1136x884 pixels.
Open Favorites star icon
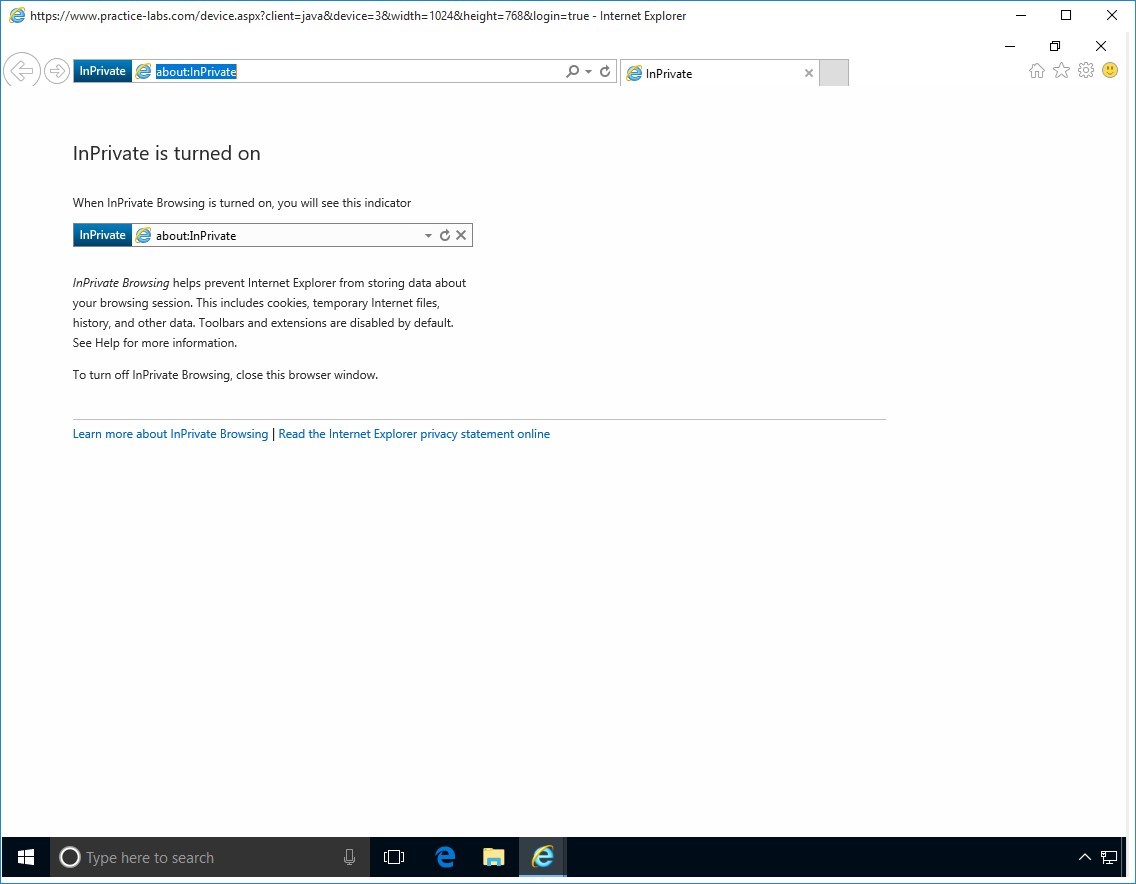[x=1061, y=71]
